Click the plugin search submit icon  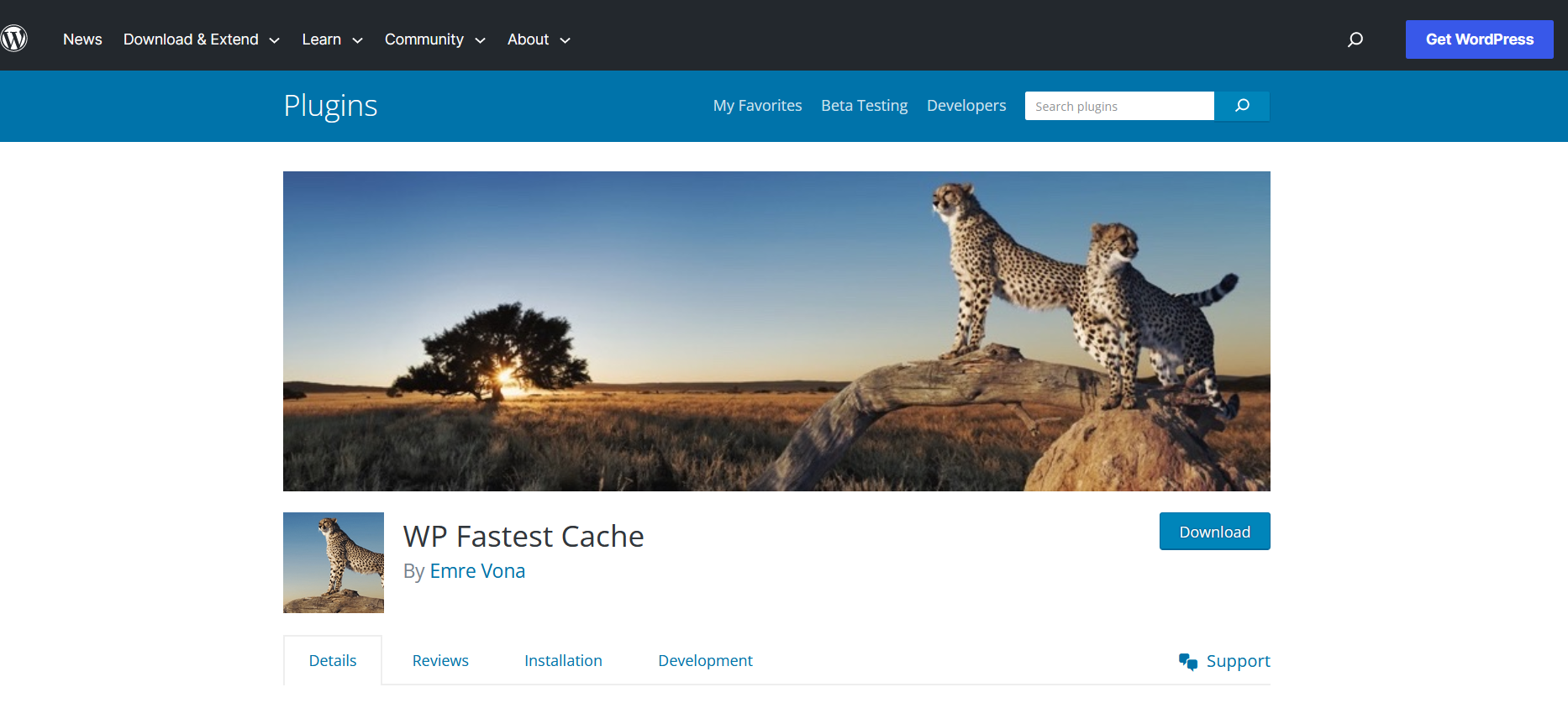pyautogui.click(x=1242, y=106)
